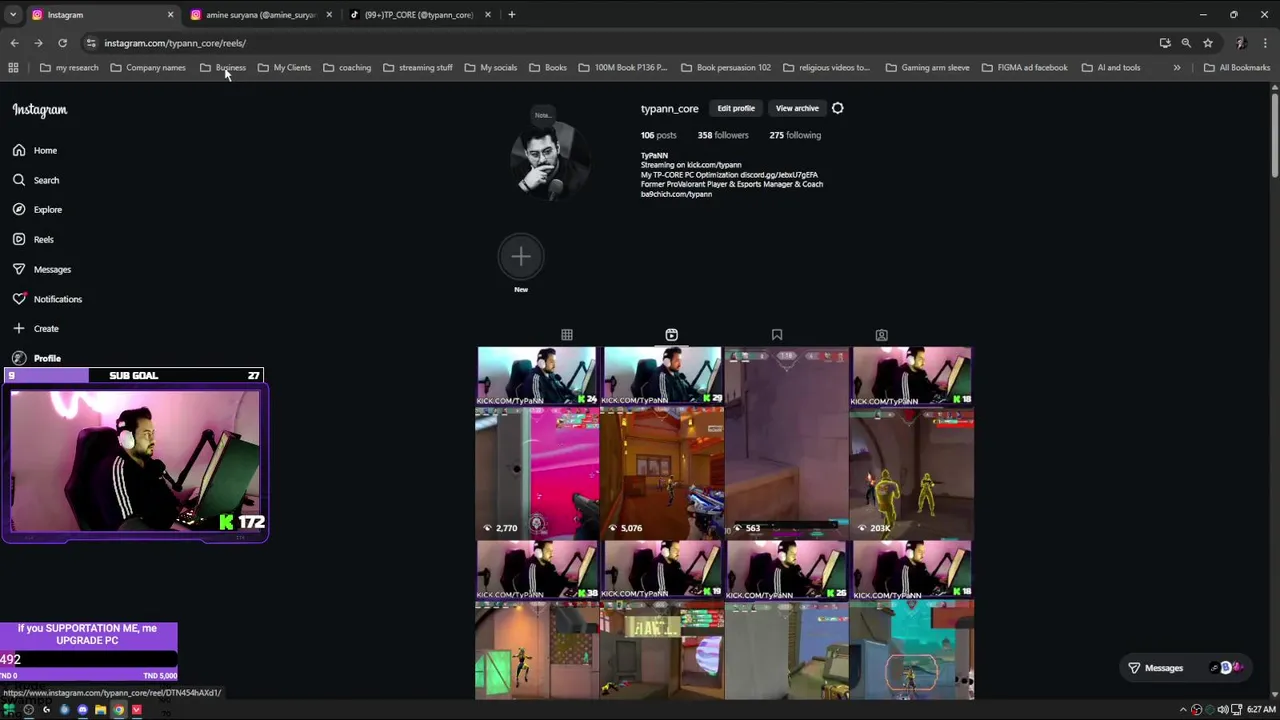Open Windows Start button

pyautogui.click(x=10, y=710)
